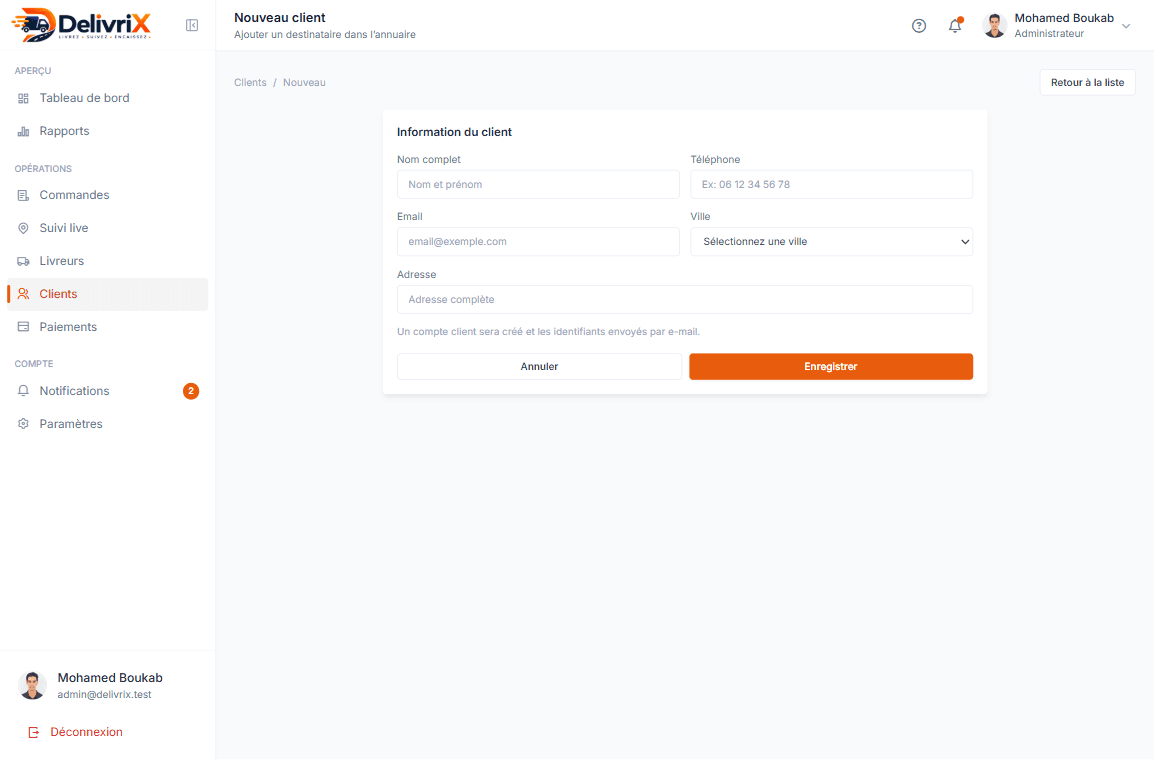Click the Rapports bar chart icon

24,131
